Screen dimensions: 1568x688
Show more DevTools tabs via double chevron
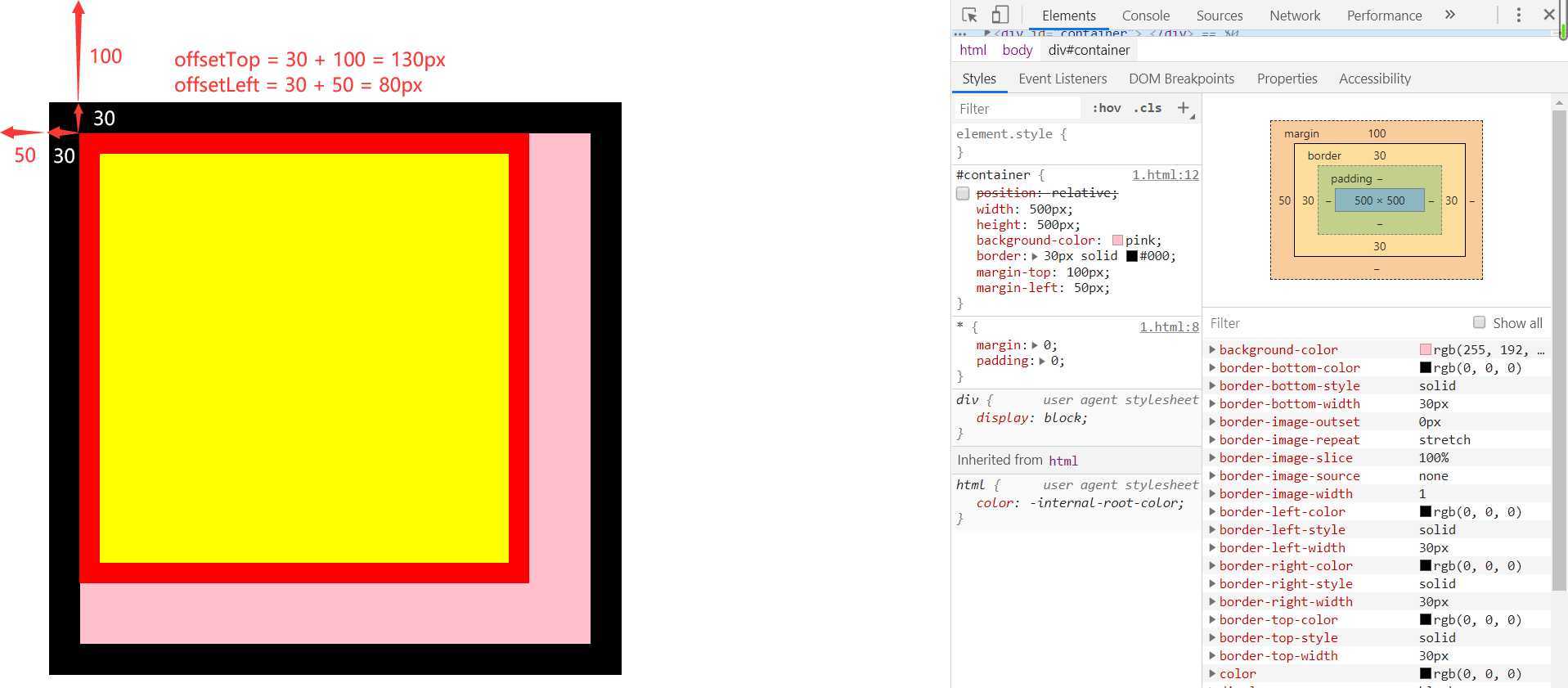click(x=1450, y=15)
